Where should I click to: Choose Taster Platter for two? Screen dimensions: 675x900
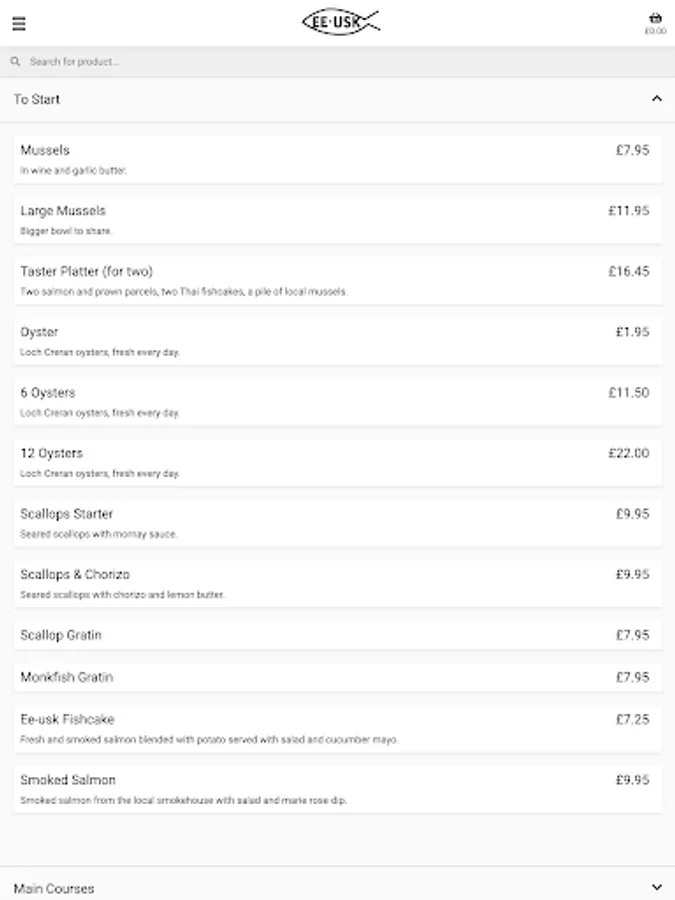tap(337, 280)
